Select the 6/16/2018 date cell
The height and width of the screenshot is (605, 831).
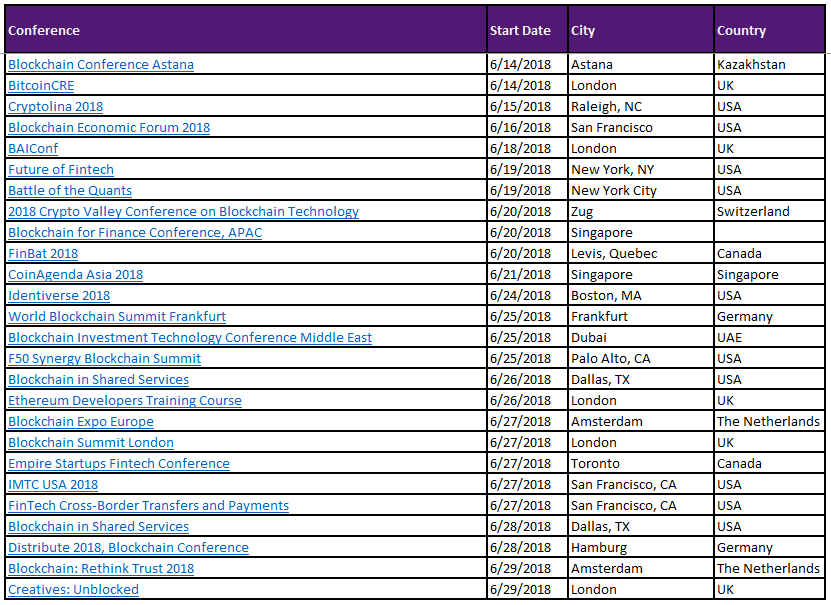(527, 128)
